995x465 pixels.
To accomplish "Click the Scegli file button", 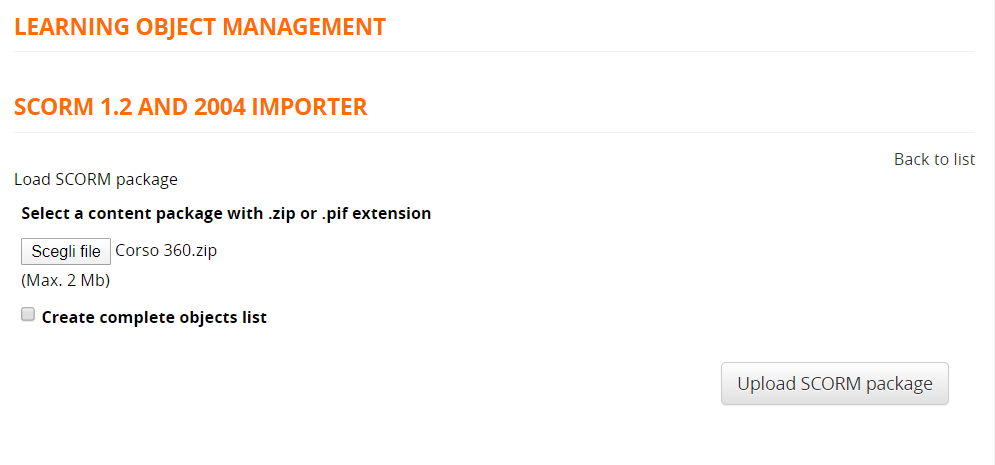I will tap(66, 251).
